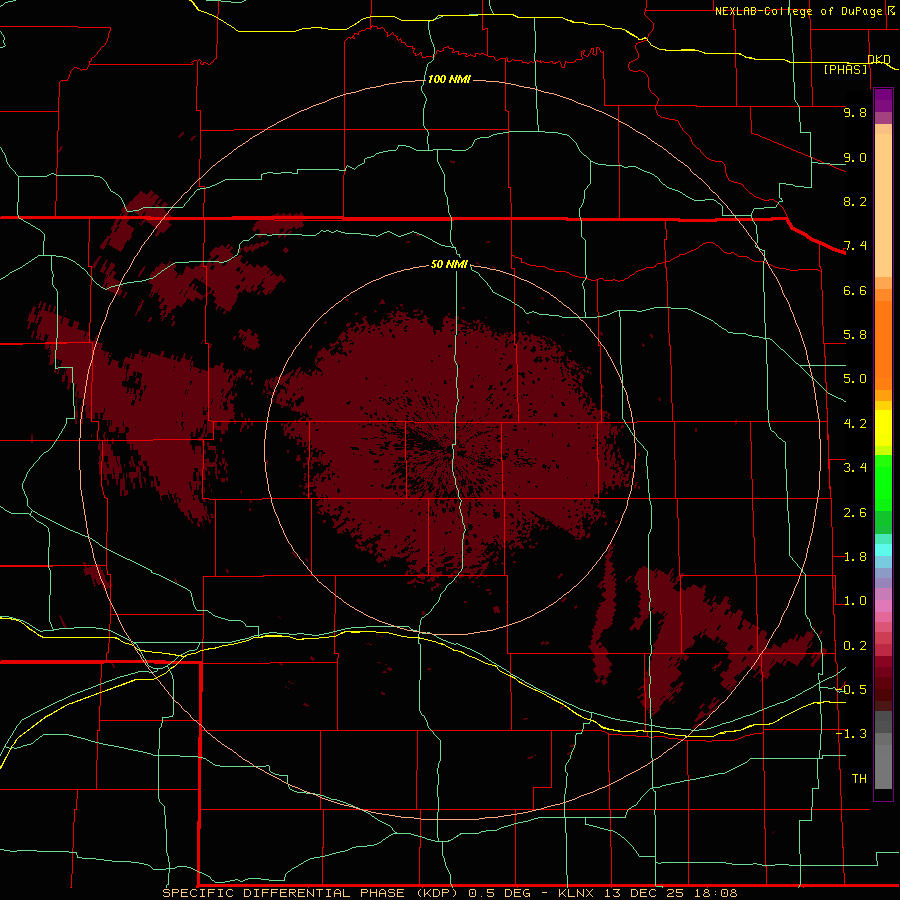This screenshot has width=900, height=900.
Task: Click the 4.2 value on the scale
Action: (x=855, y=424)
